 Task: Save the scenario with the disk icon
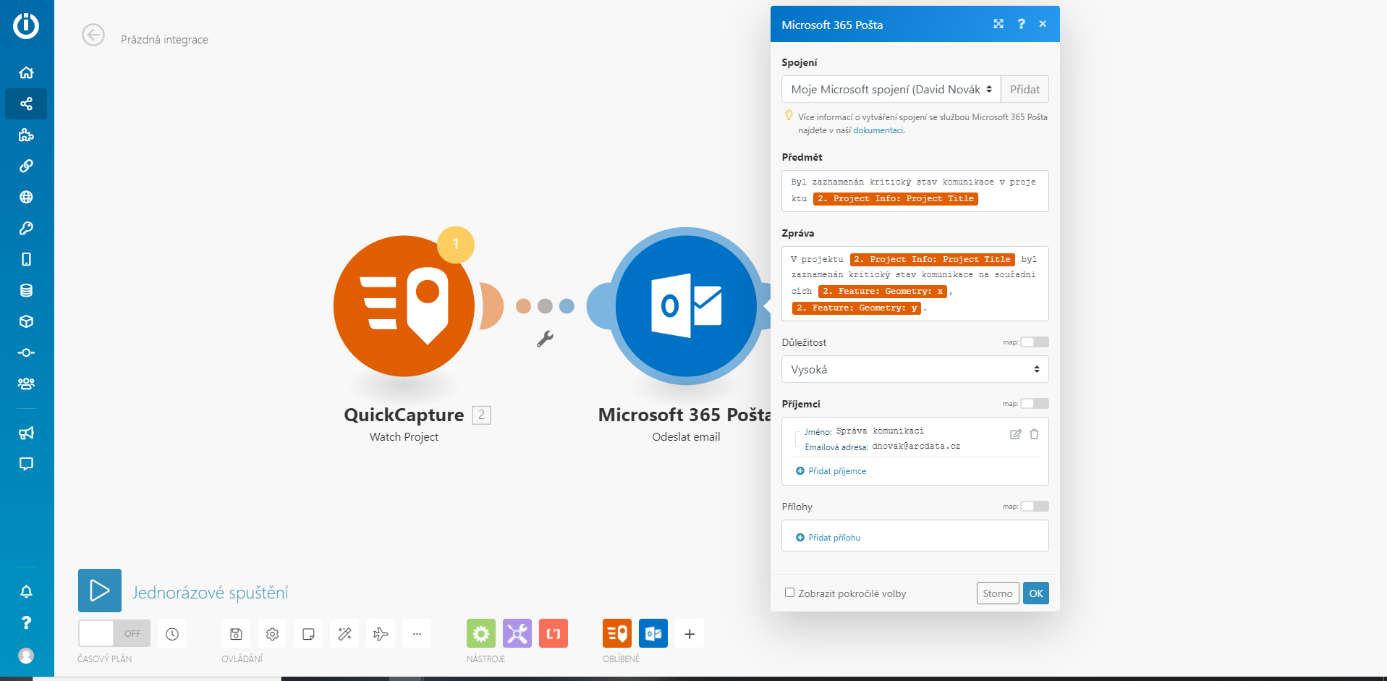coord(236,633)
